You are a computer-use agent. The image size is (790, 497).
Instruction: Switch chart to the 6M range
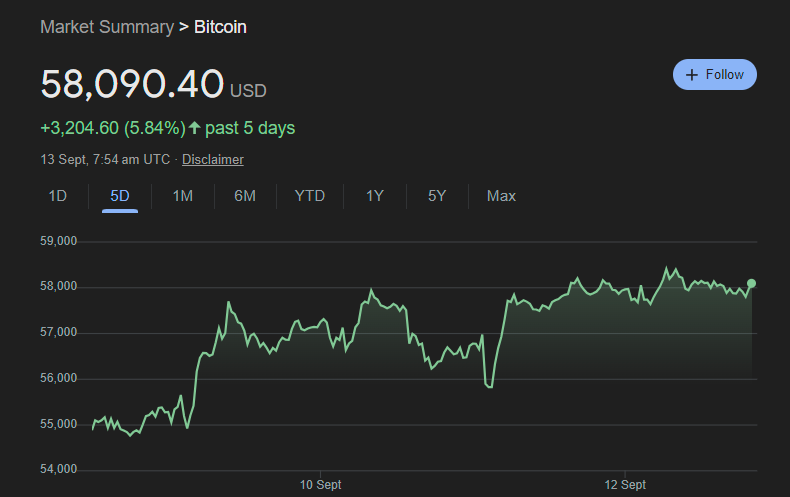pos(245,196)
